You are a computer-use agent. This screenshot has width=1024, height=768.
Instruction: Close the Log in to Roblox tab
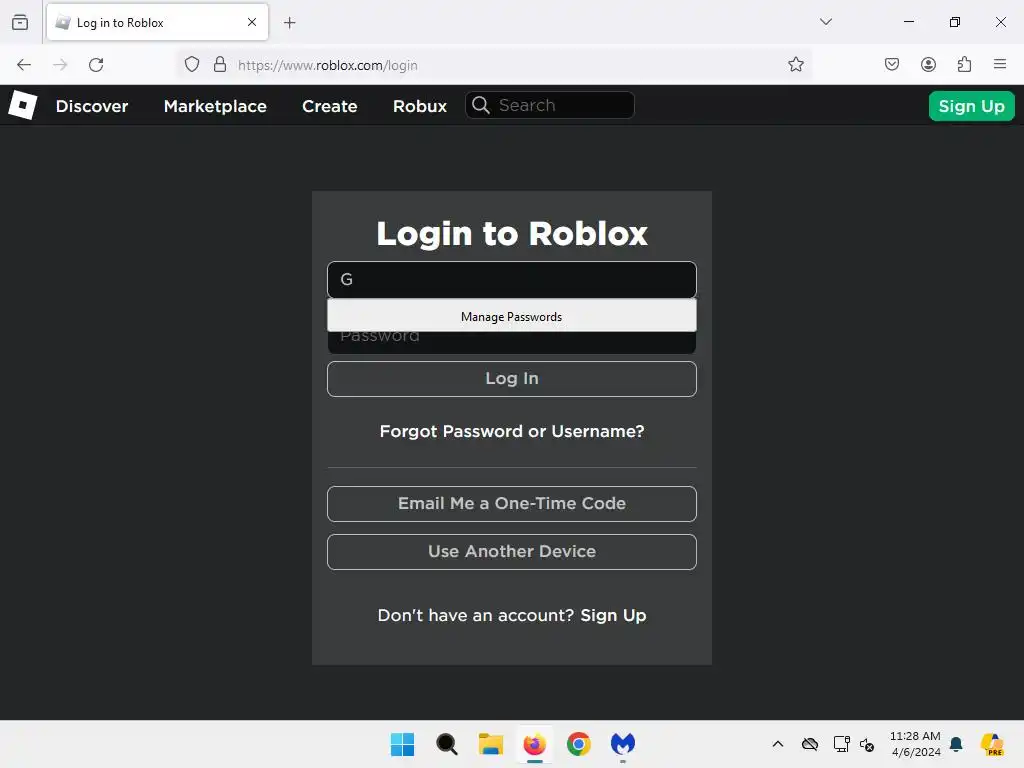pos(252,22)
